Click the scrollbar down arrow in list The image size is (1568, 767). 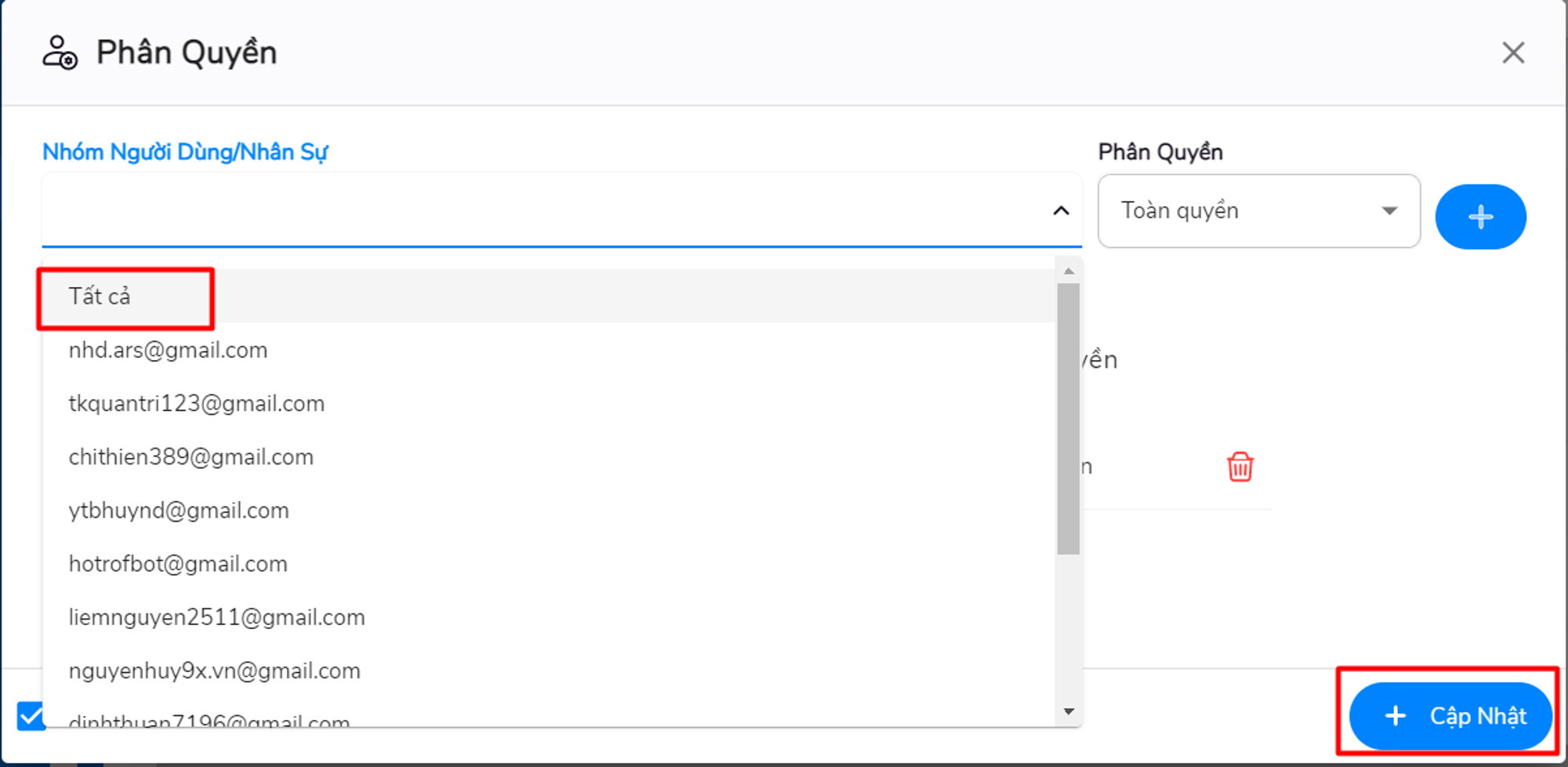click(1069, 711)
